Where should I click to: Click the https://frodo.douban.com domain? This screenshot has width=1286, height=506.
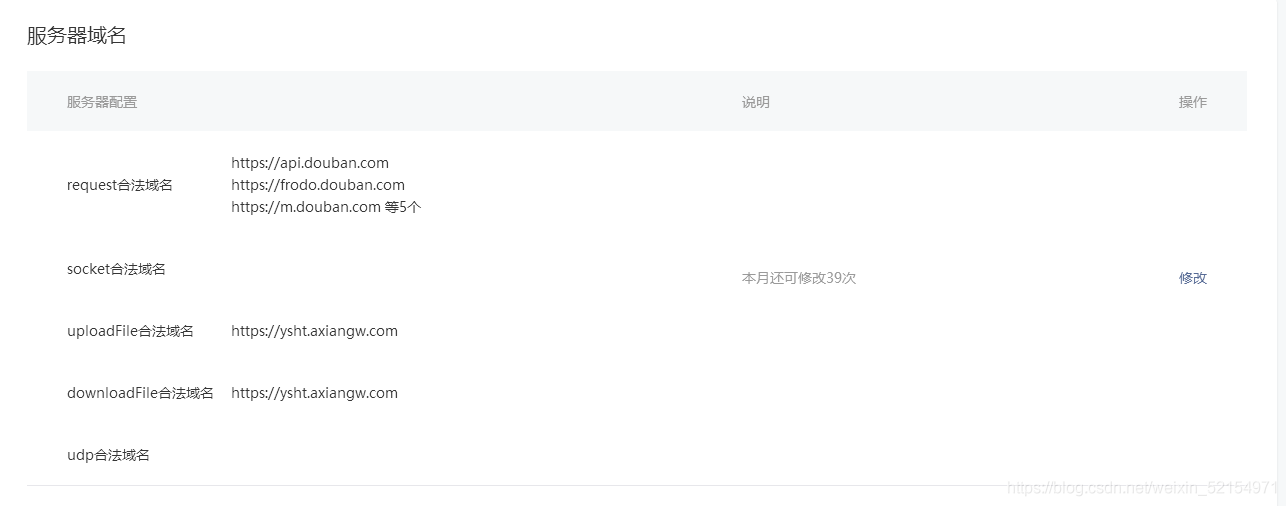tap(318, 185)
